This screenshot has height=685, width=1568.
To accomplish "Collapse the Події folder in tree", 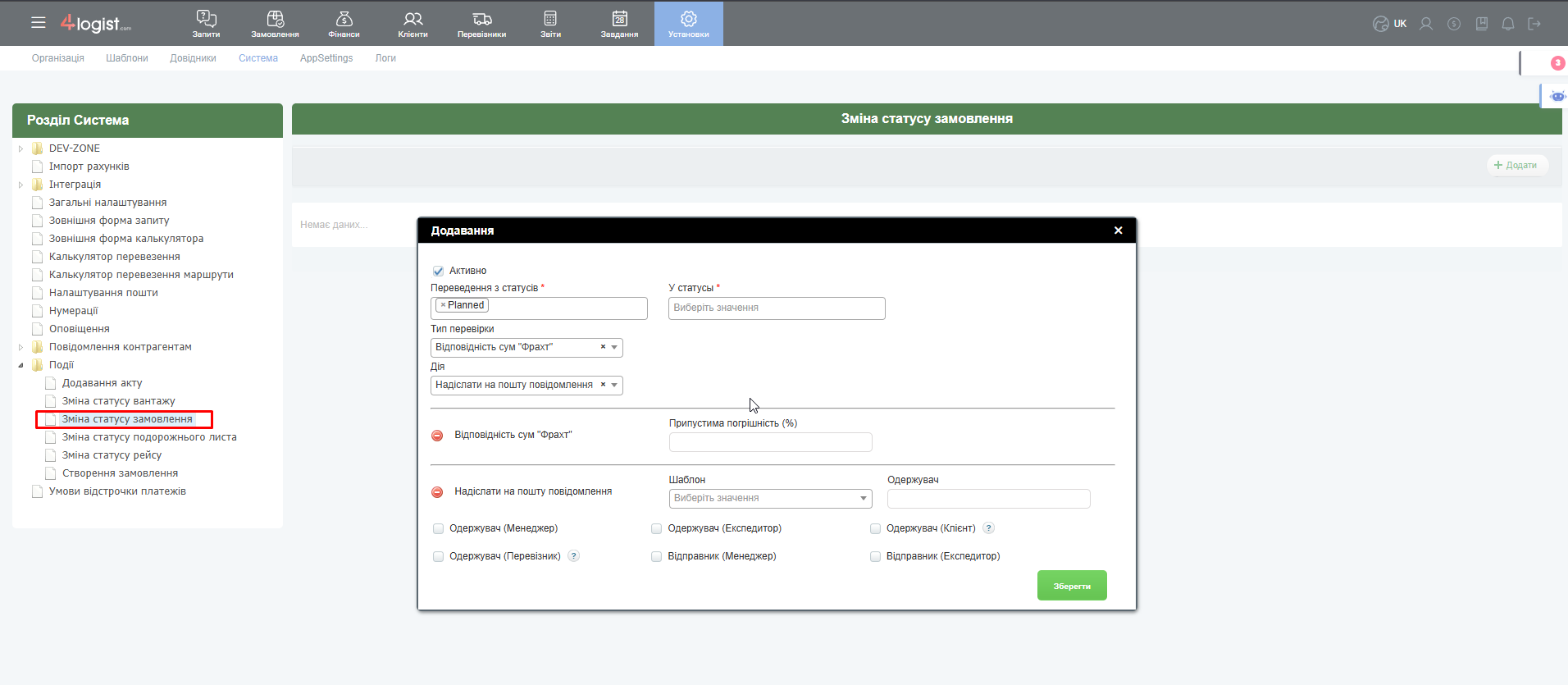I will coord(21,365).
